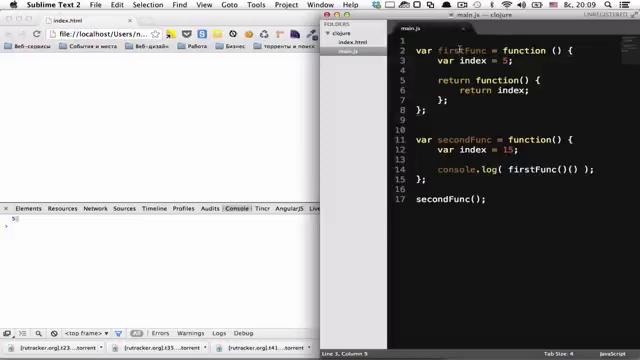This screenshot has width=640, height=360.
Task: Switch to DevTools Elements tab
Action: 29,209
